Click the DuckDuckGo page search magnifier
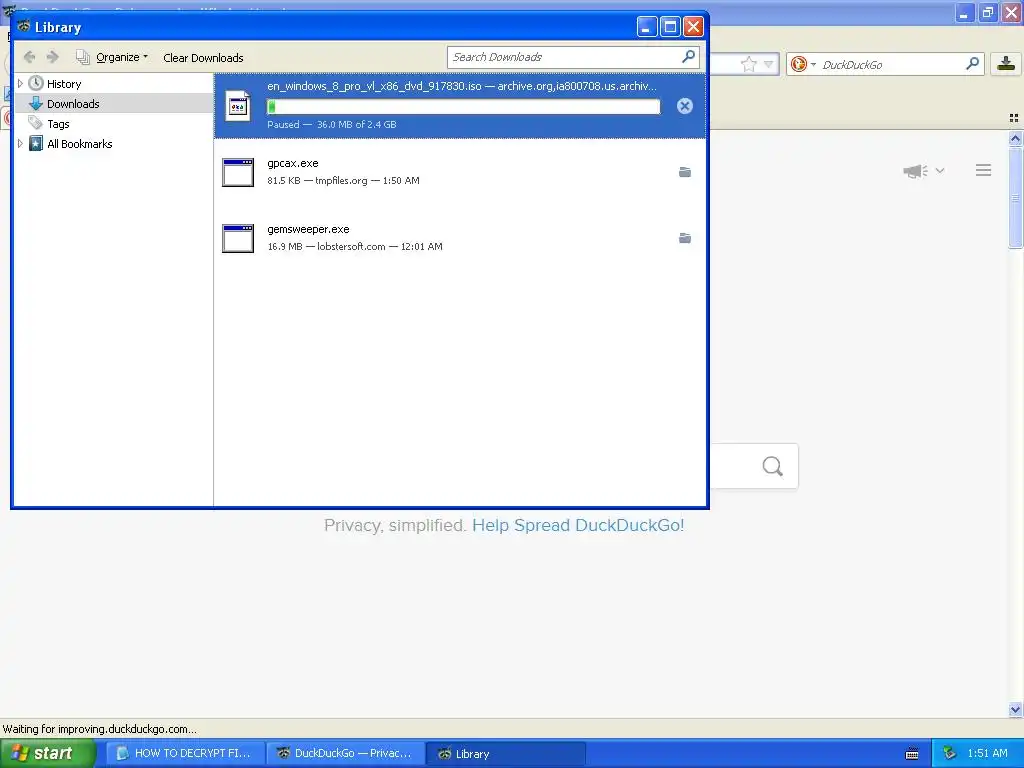1024x768 pixels. pyautogui.click(x=773, y=466)
